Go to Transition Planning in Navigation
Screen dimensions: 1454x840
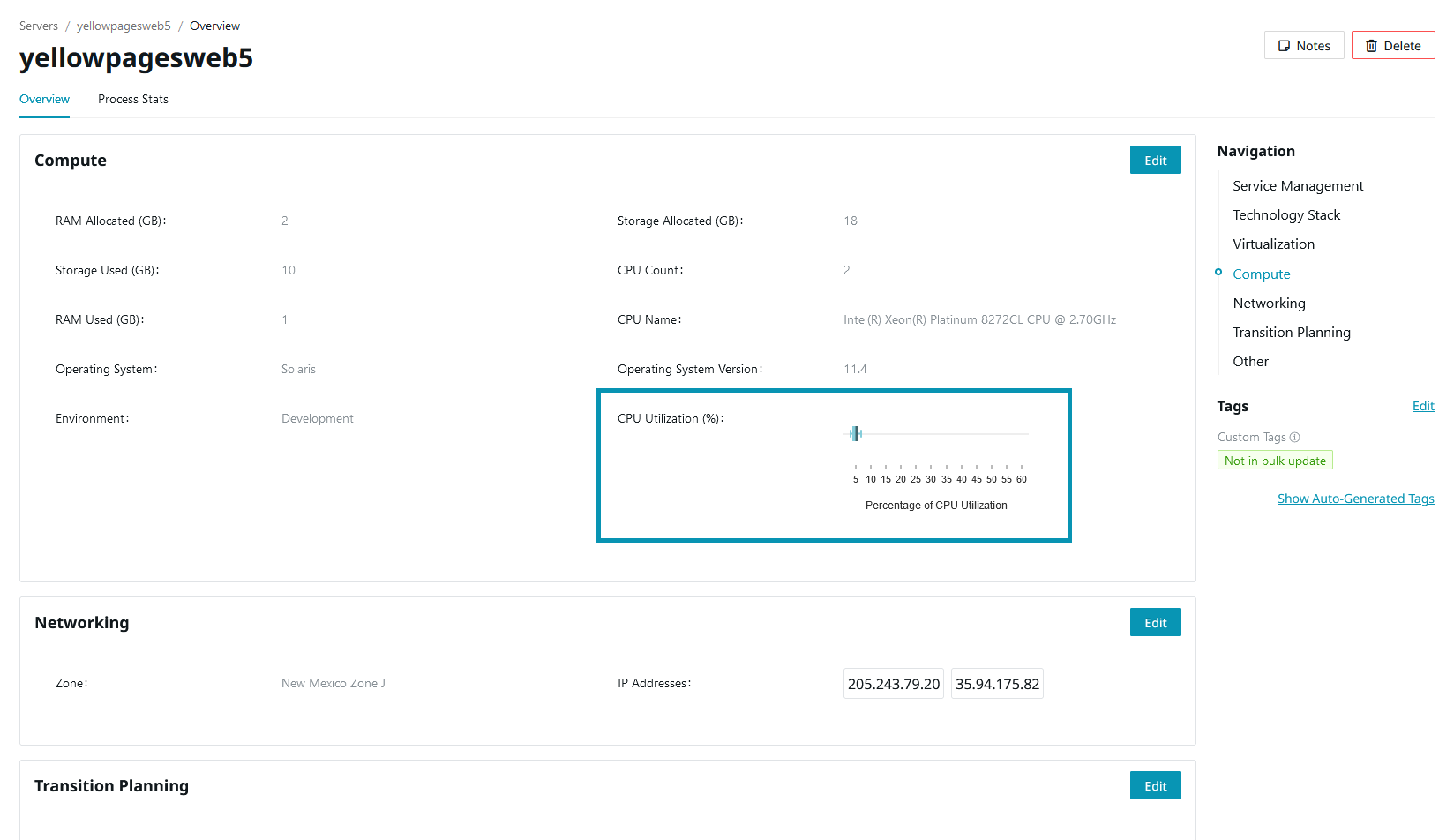pos(1291,333)
